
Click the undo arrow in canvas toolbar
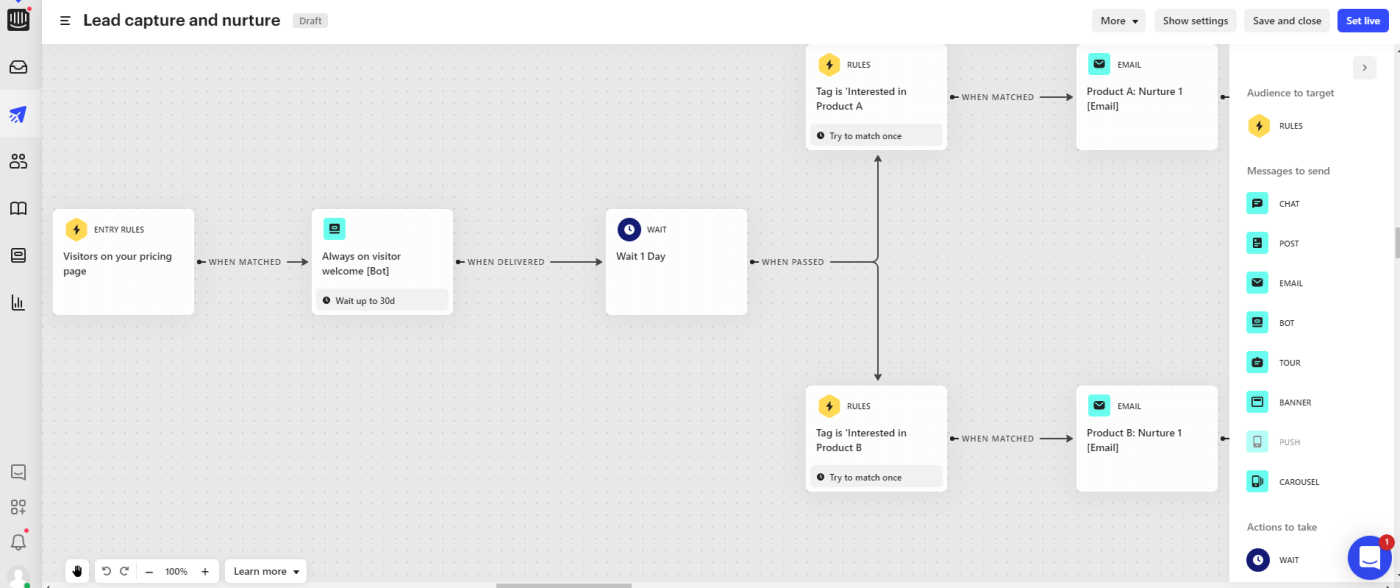coord(106,571)
